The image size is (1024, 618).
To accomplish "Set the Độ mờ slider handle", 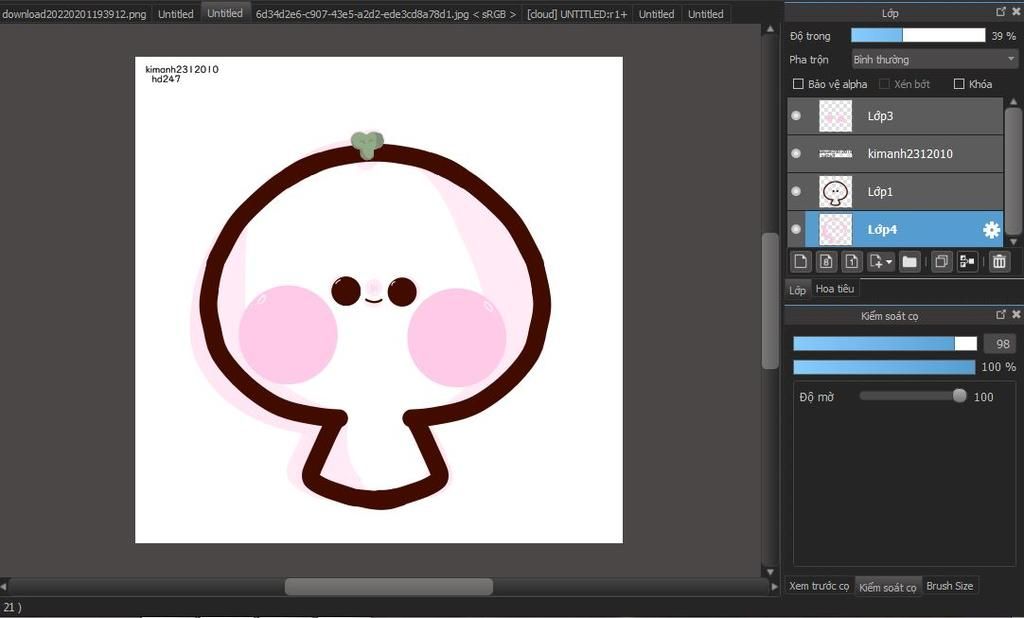I will 959,396.
